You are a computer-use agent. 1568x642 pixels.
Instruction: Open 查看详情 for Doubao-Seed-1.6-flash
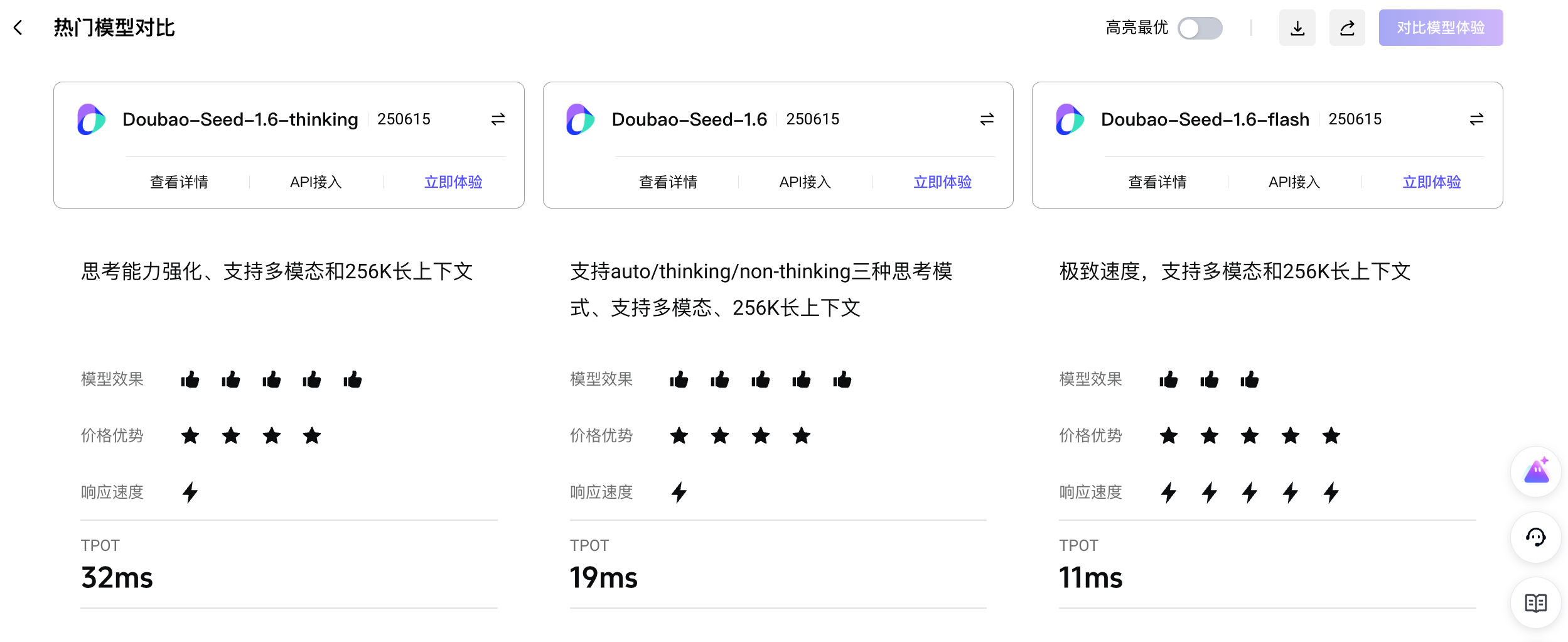(x=1157, y=182)
